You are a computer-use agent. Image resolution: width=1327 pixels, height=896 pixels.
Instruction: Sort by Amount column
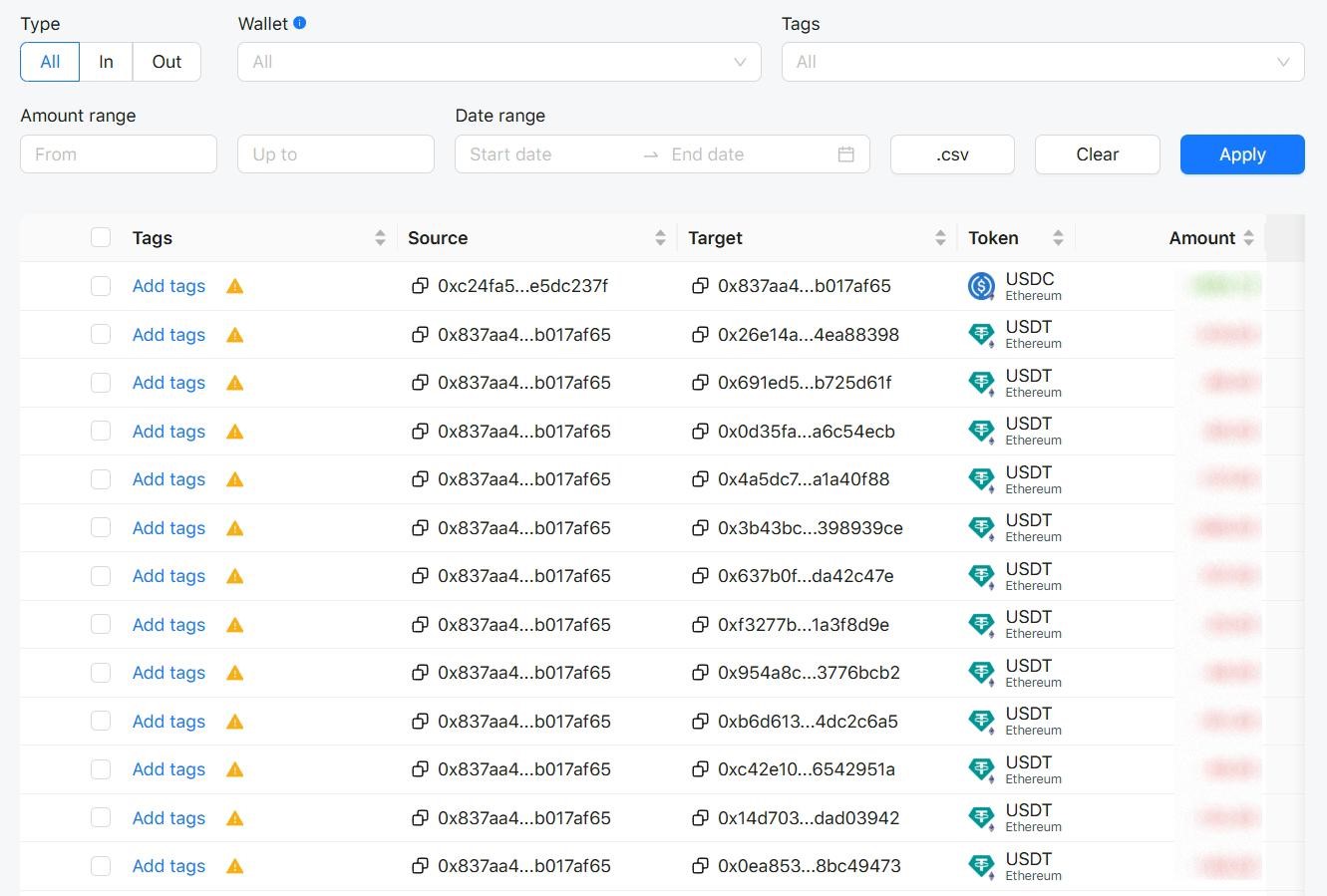pyautogui.click(x=1248, y=237)
